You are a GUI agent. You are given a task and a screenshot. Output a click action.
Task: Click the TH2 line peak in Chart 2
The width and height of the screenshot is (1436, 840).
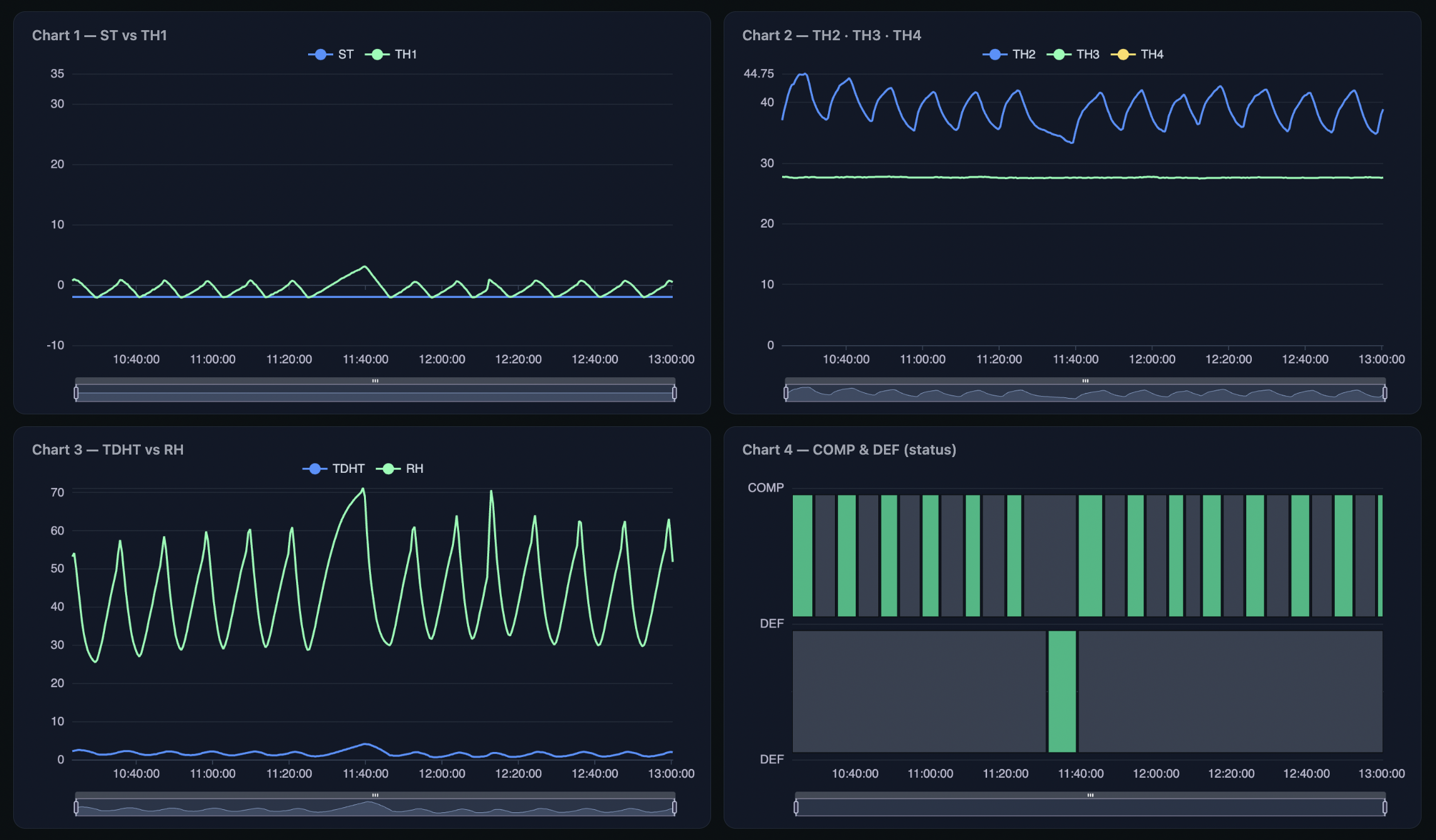coord(804,74)
